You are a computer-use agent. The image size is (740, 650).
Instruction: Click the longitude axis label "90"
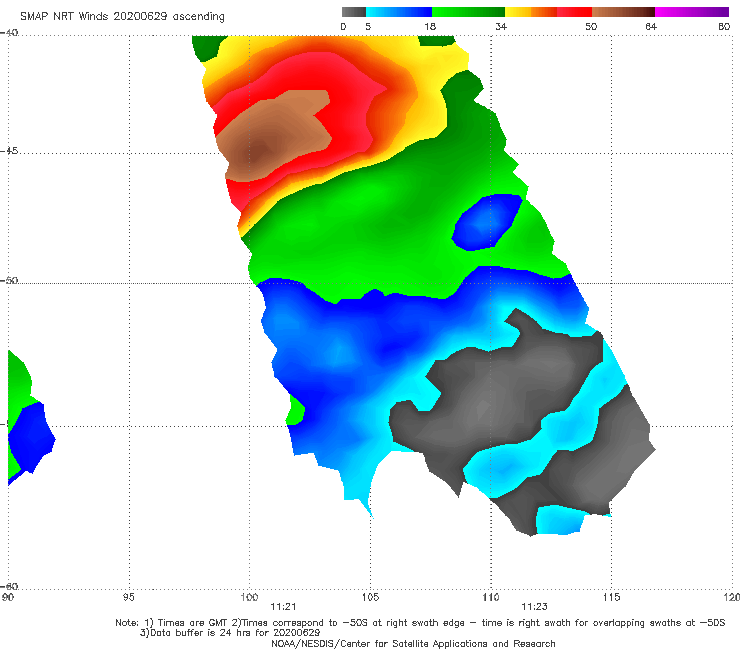click(x=8, y=598)
